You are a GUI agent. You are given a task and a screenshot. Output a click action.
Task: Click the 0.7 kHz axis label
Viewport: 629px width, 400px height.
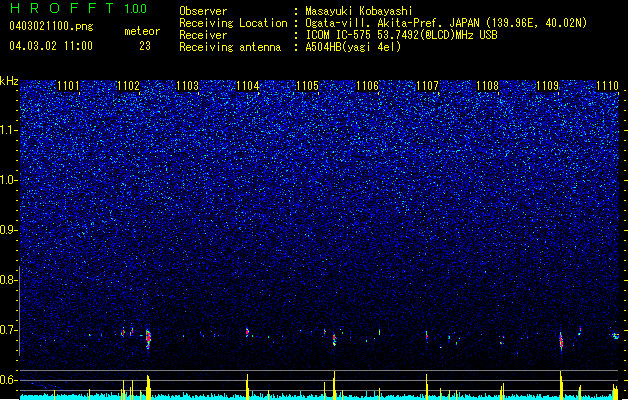coord(9,330)
